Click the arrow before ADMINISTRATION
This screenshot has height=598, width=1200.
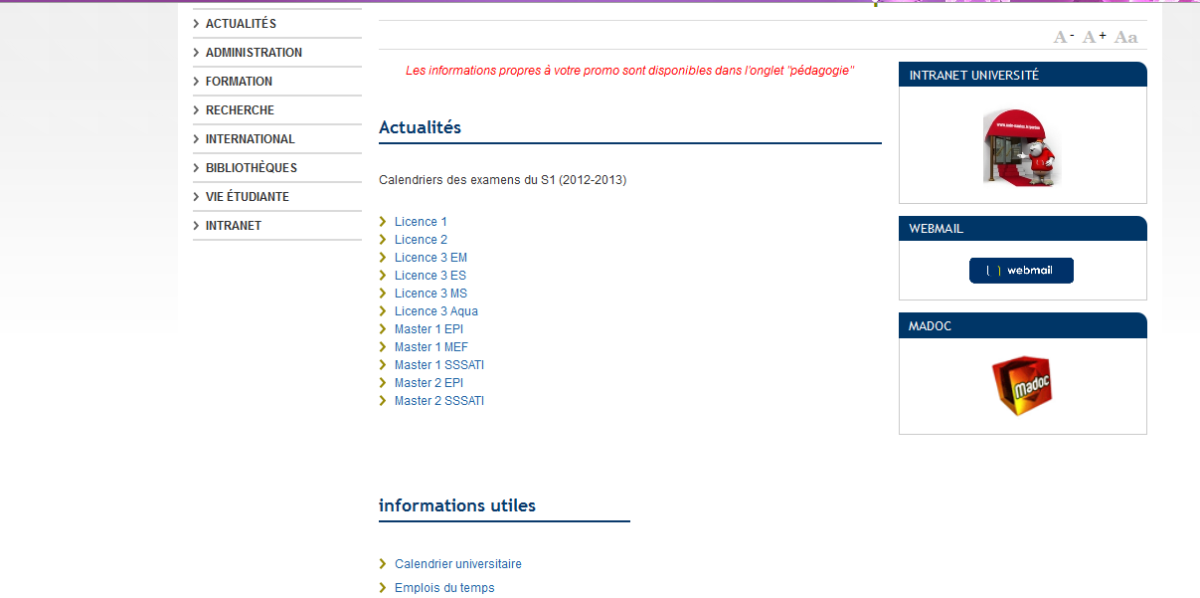point(196,53)
